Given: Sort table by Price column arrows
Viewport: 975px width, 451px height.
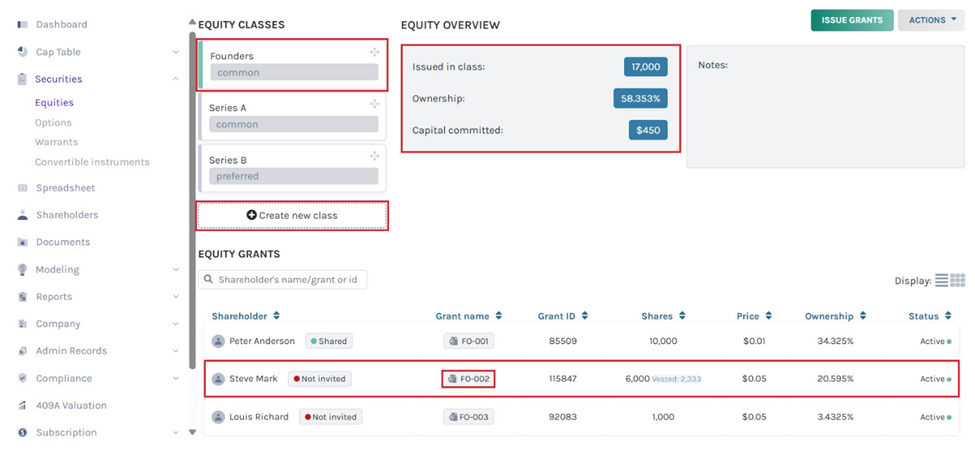Looking at the screenshot, I should (x=769, y=316).
